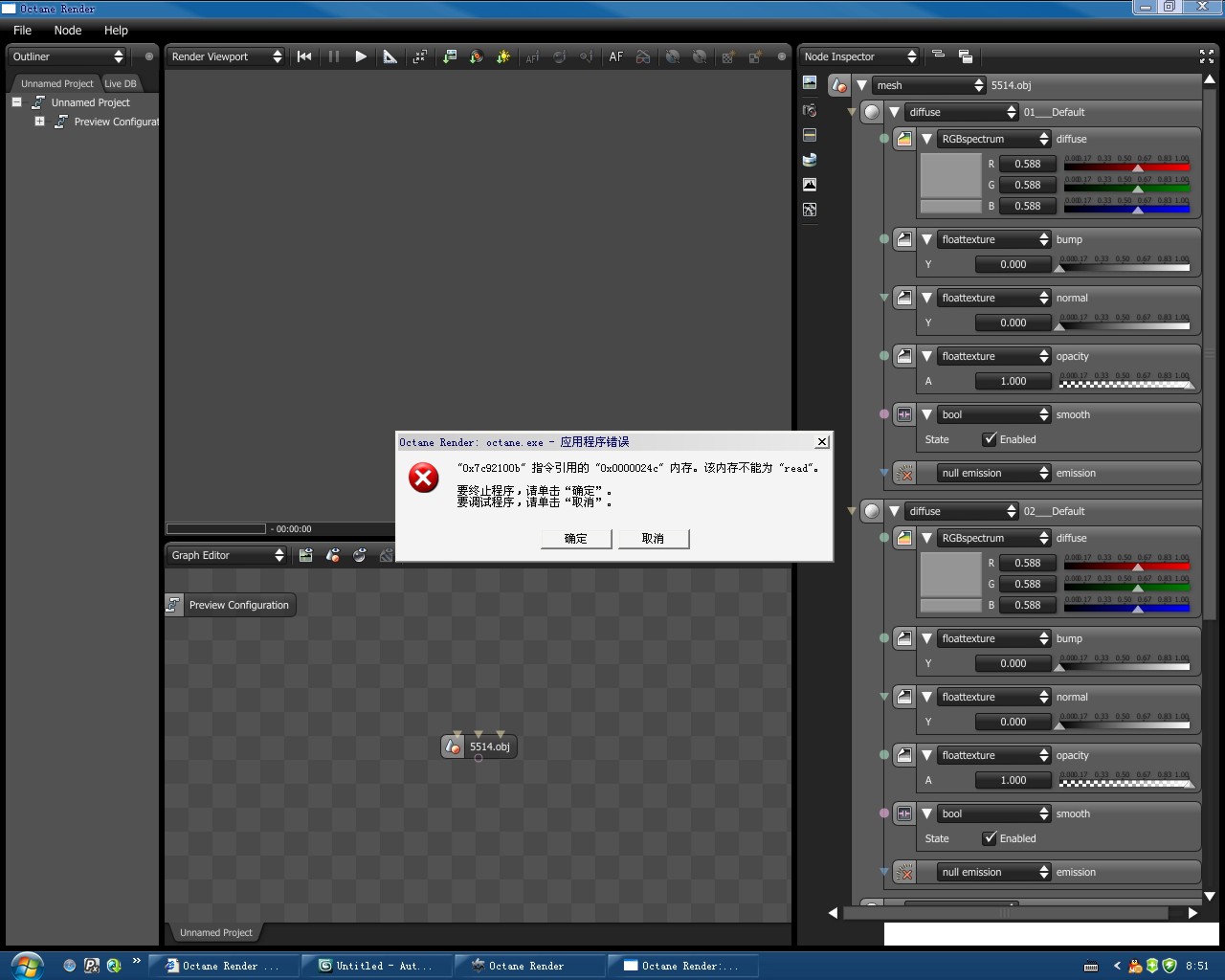Open the Render Viewport panel type dropdown

tap(226, 56)
